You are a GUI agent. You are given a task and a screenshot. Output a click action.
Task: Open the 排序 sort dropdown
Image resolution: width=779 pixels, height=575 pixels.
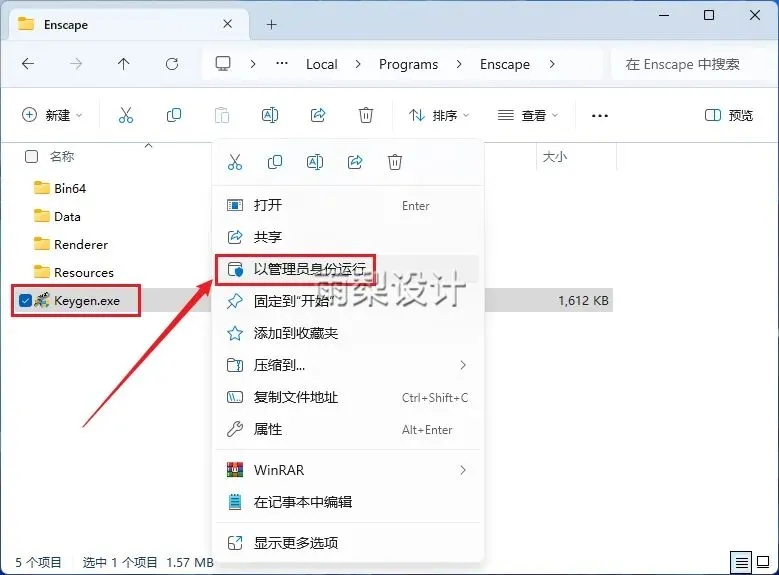coord(439,115)
